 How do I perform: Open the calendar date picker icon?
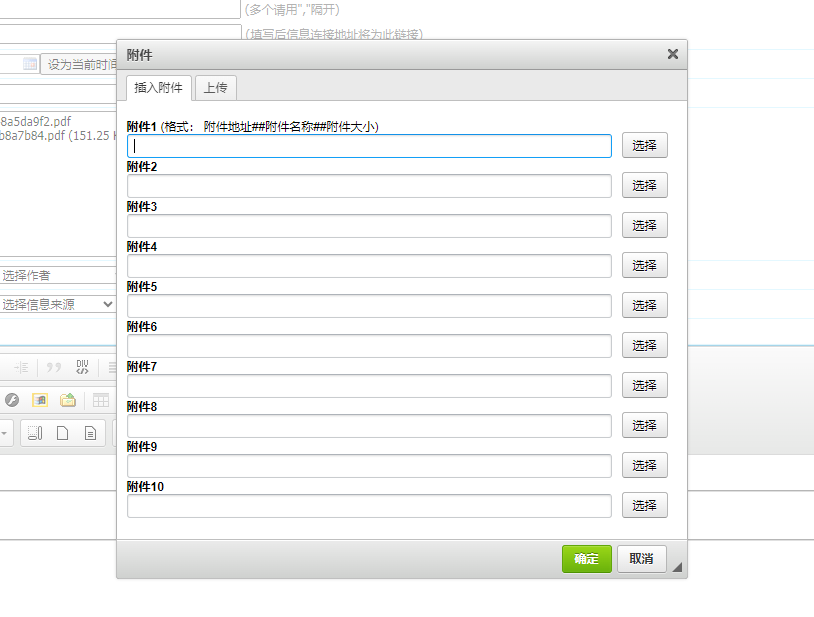(30, 64)
